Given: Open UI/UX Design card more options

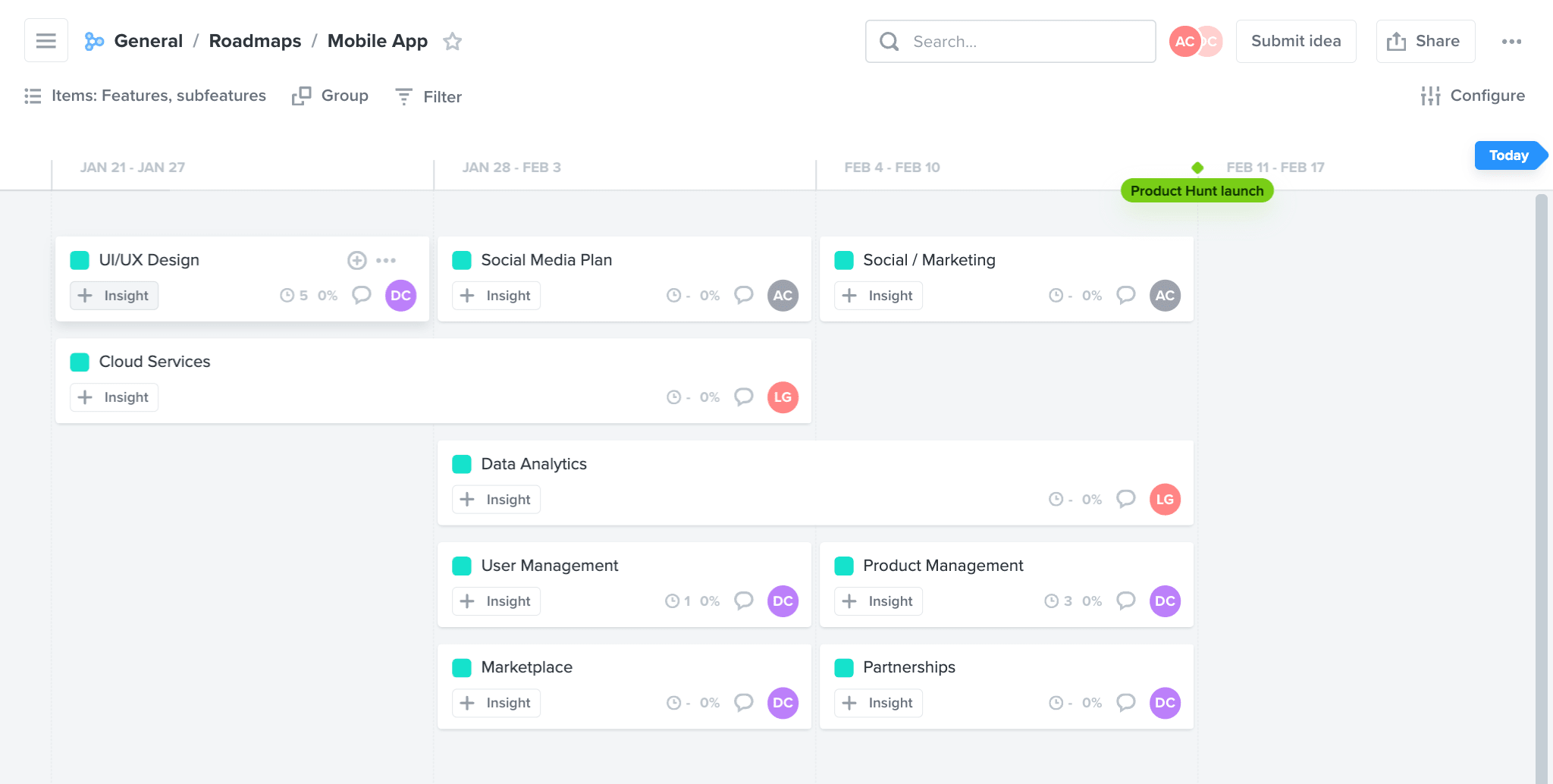Looking at the screenshot, I should [386, 260].
